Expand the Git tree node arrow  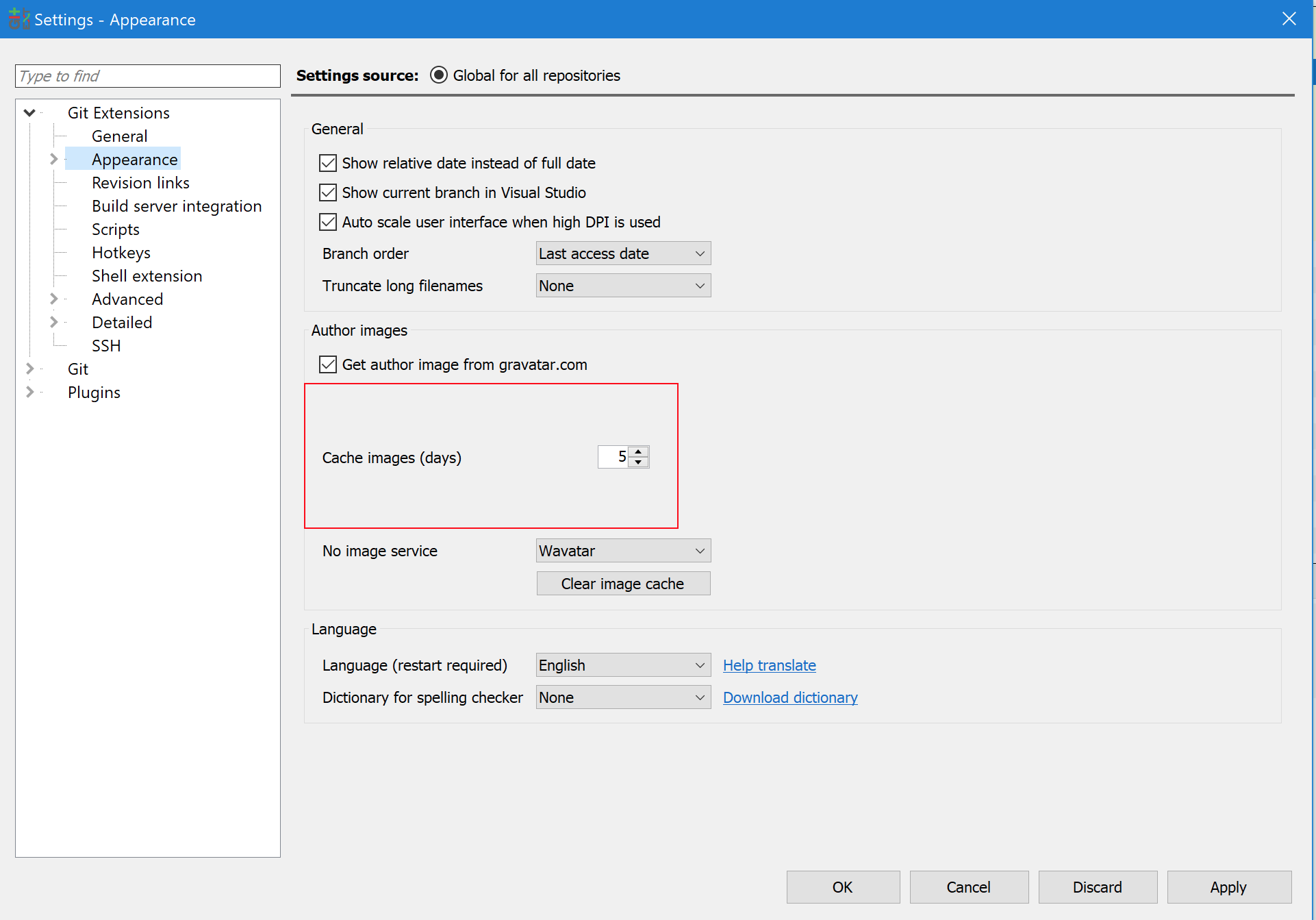(x=29, y=369)
